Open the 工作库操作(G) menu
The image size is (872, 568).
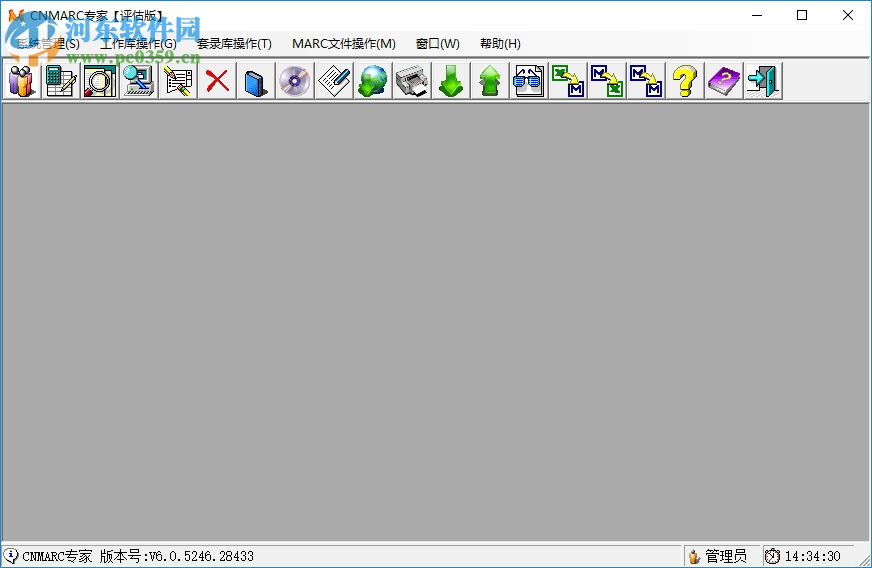tap(138, 43)
